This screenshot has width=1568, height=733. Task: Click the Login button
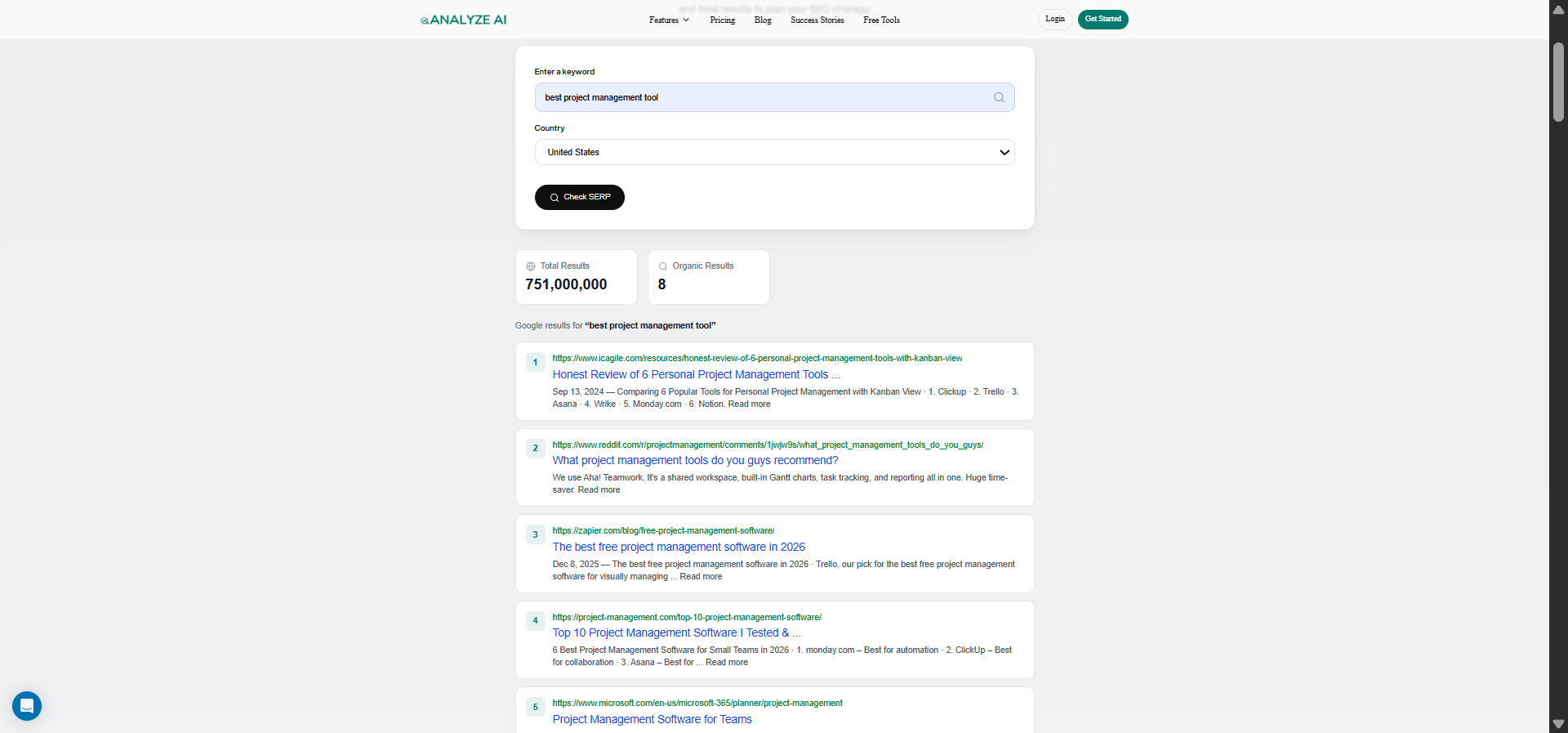(1055, 19)
